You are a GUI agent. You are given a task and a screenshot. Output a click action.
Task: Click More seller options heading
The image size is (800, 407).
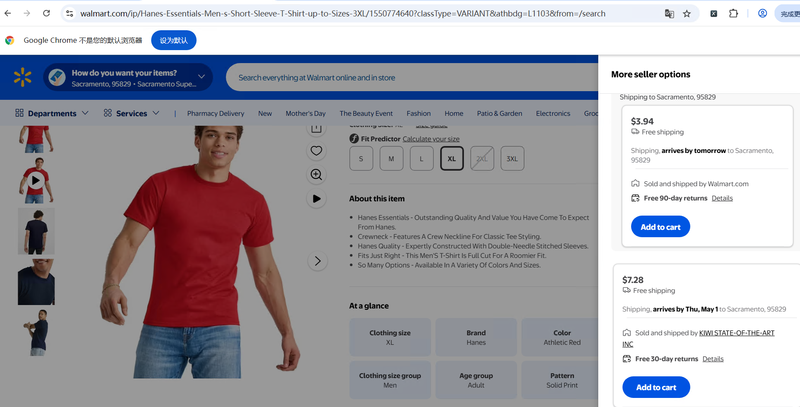click(x=651, y=74)
